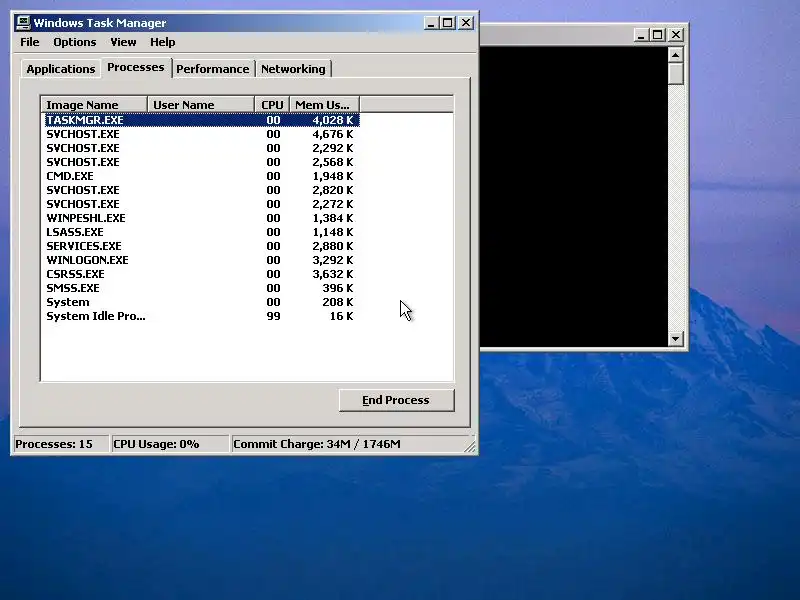Switch to the Performance tab
Screen dimensions: 800x600
pyautogui.click(x=213, y=69)
